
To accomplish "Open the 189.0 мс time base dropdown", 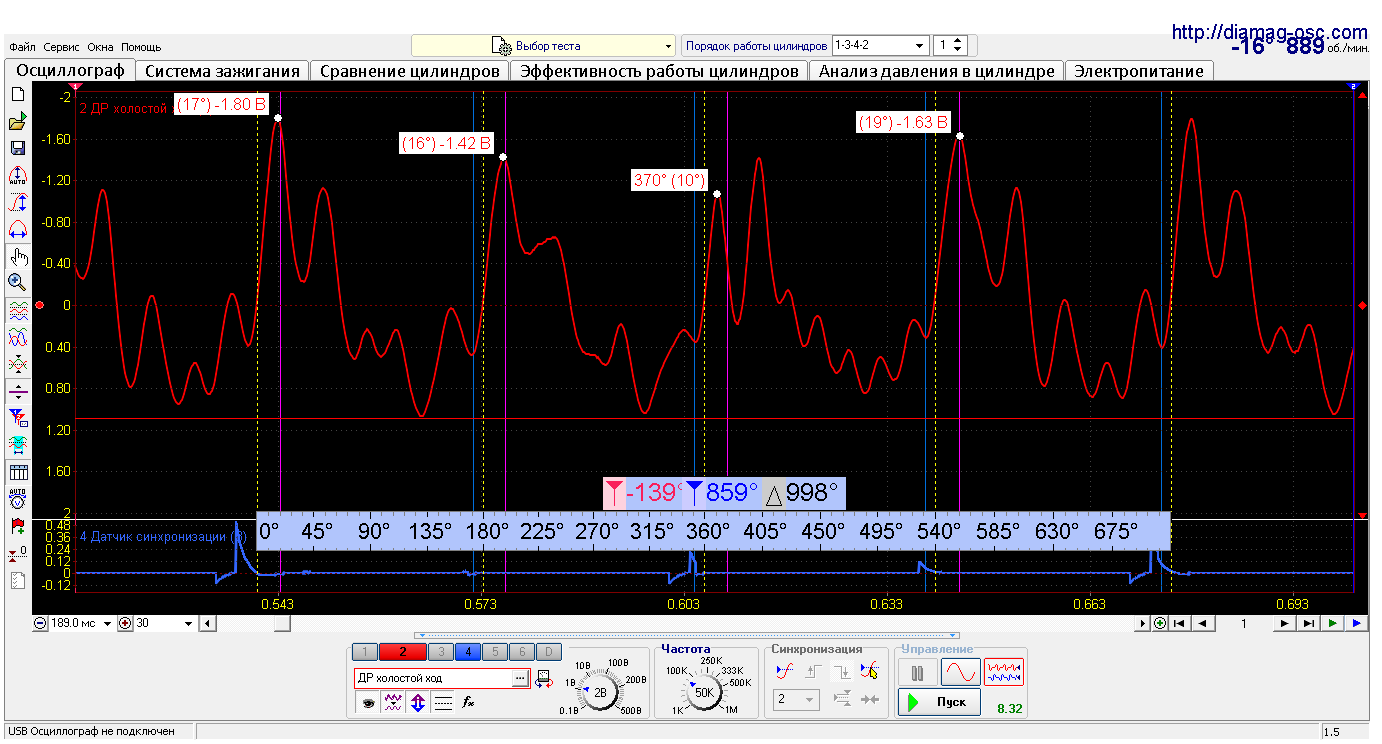I will pos(83,623).
